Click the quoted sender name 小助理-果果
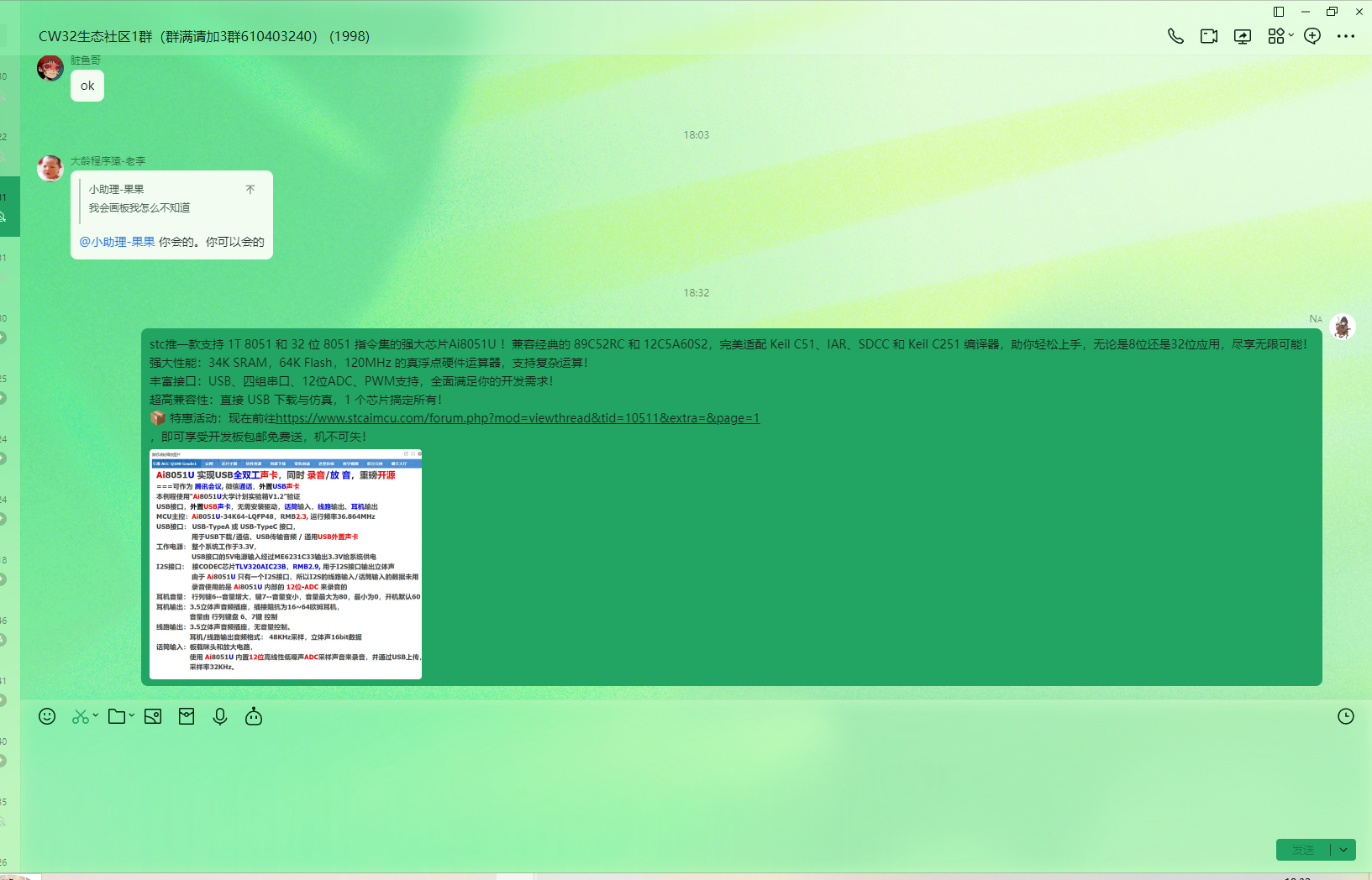Screen dimensions: 1372x880 117,190
